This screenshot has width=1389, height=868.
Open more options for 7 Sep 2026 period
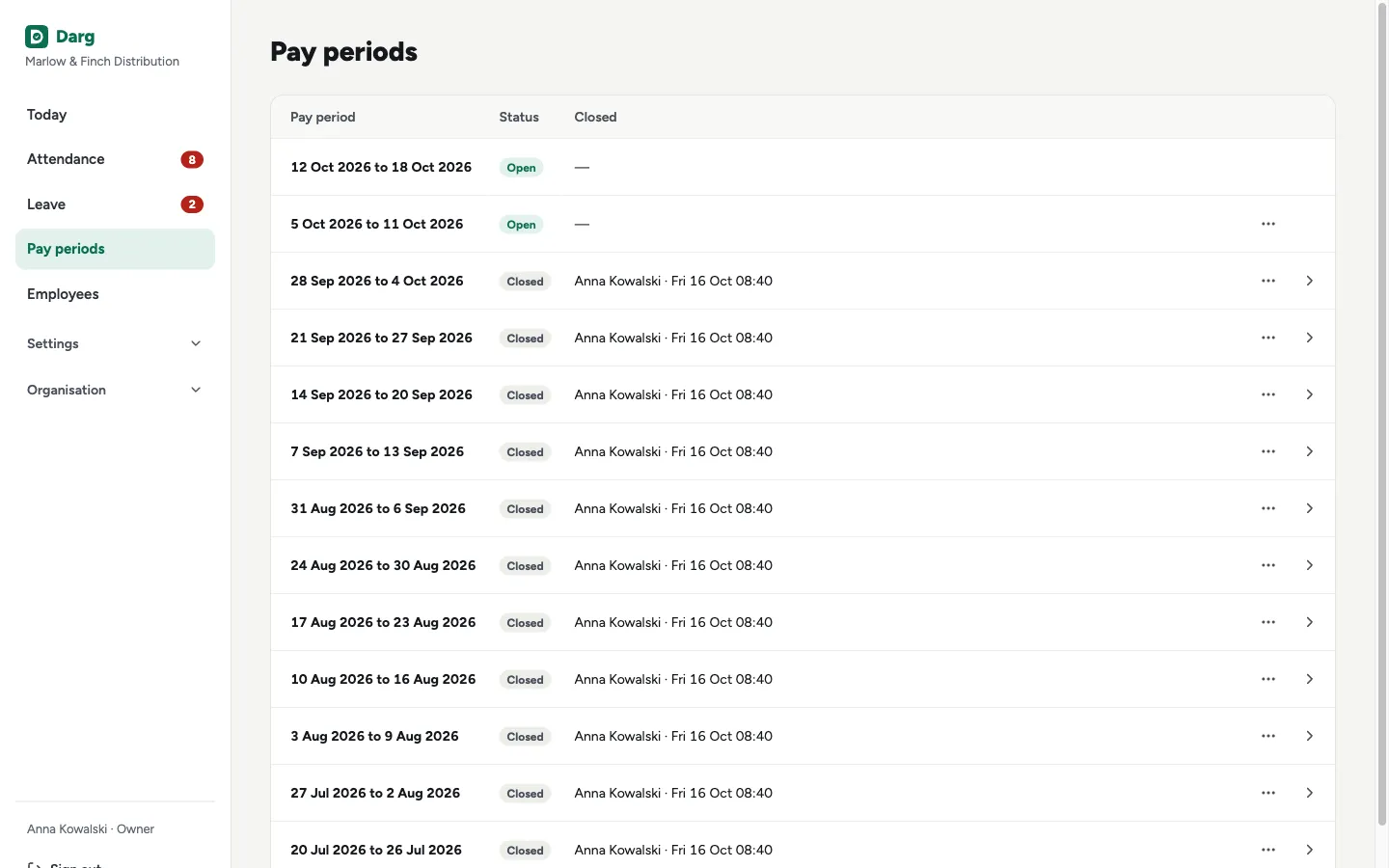[x=1268, y=451]
